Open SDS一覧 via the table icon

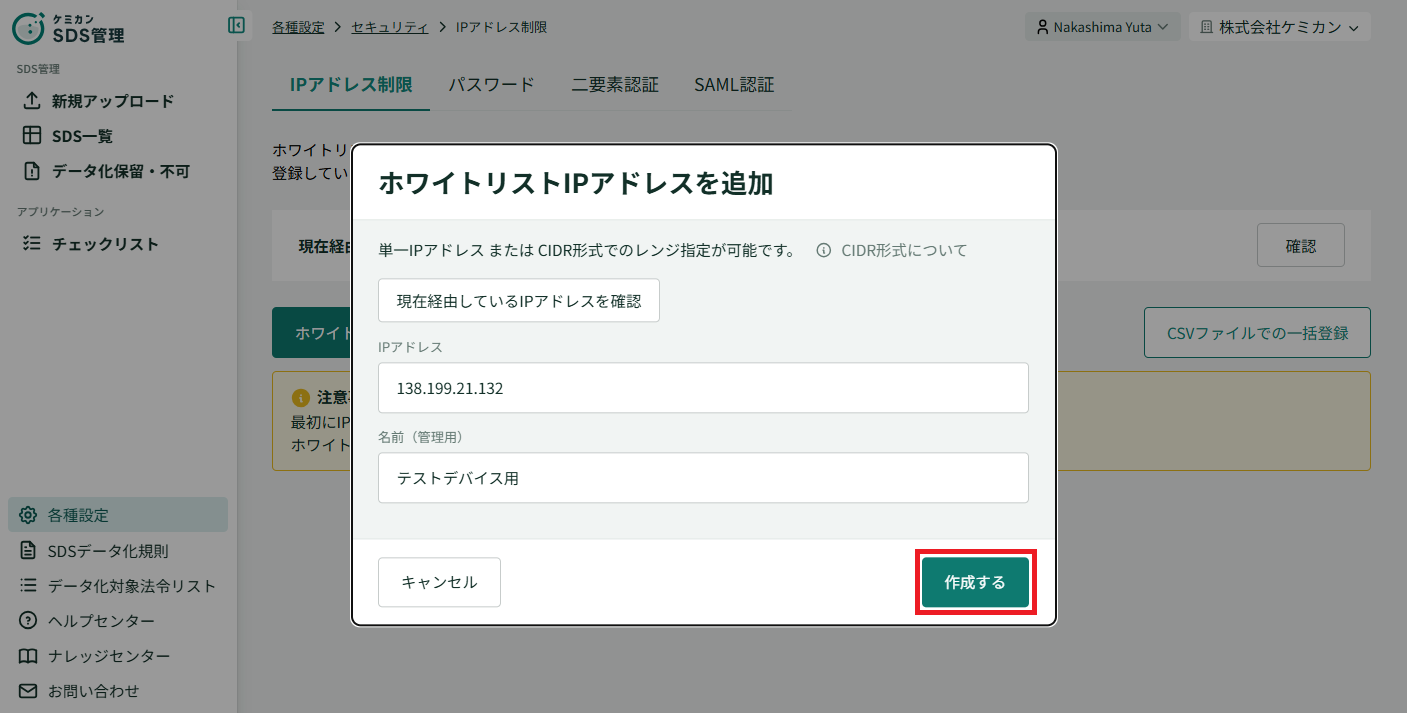pos(32,136)
